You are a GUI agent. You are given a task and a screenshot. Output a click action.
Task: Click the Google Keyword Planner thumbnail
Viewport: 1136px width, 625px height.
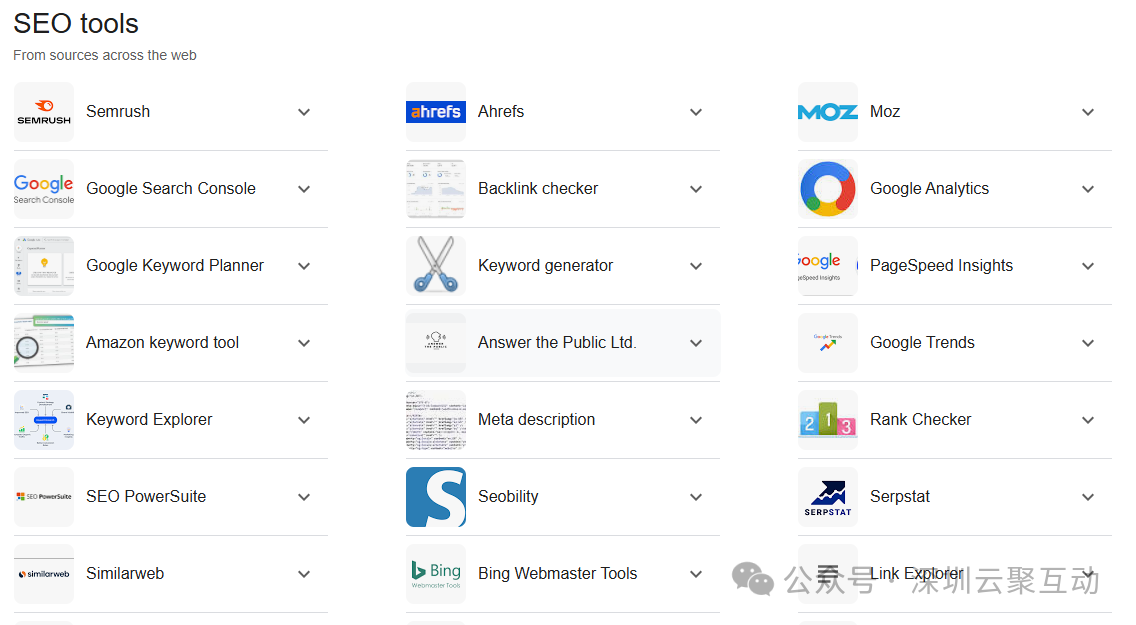[44, 266]
